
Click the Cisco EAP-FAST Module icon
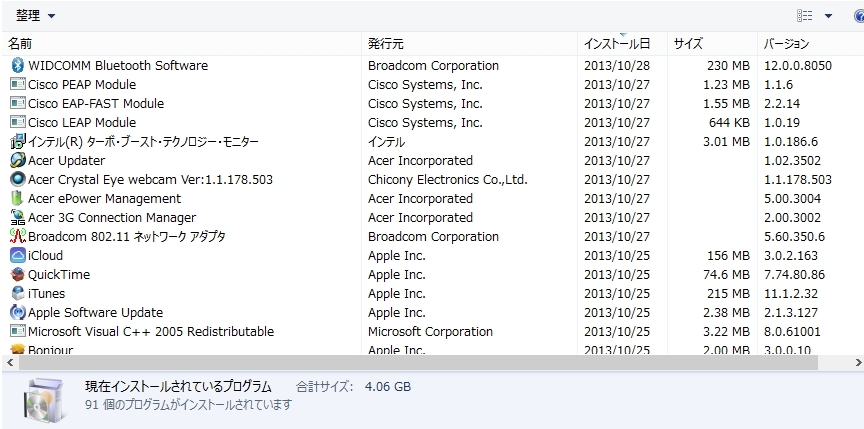pos(18,104)
